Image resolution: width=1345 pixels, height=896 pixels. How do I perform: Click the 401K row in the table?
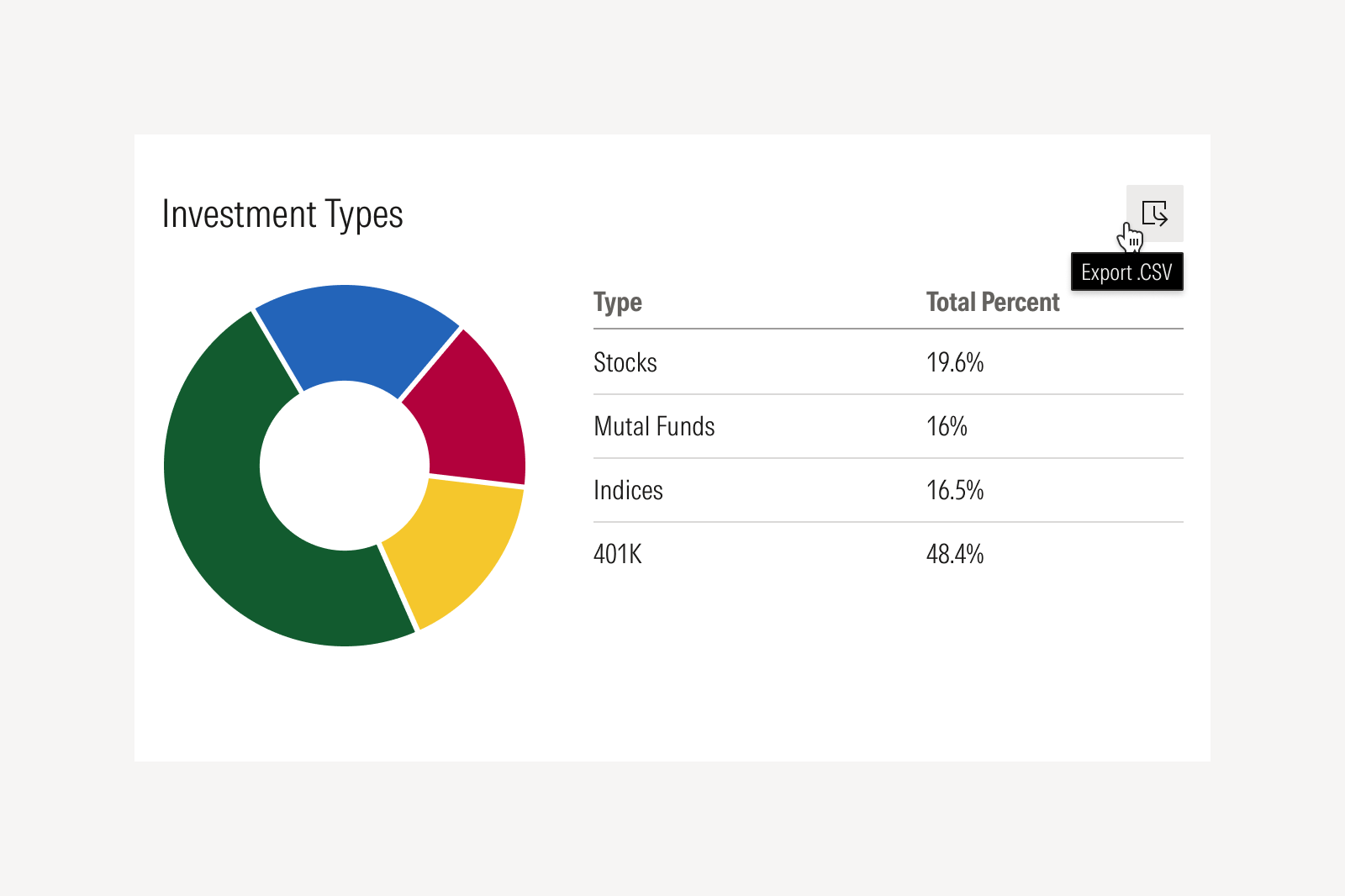pos(617,554)
